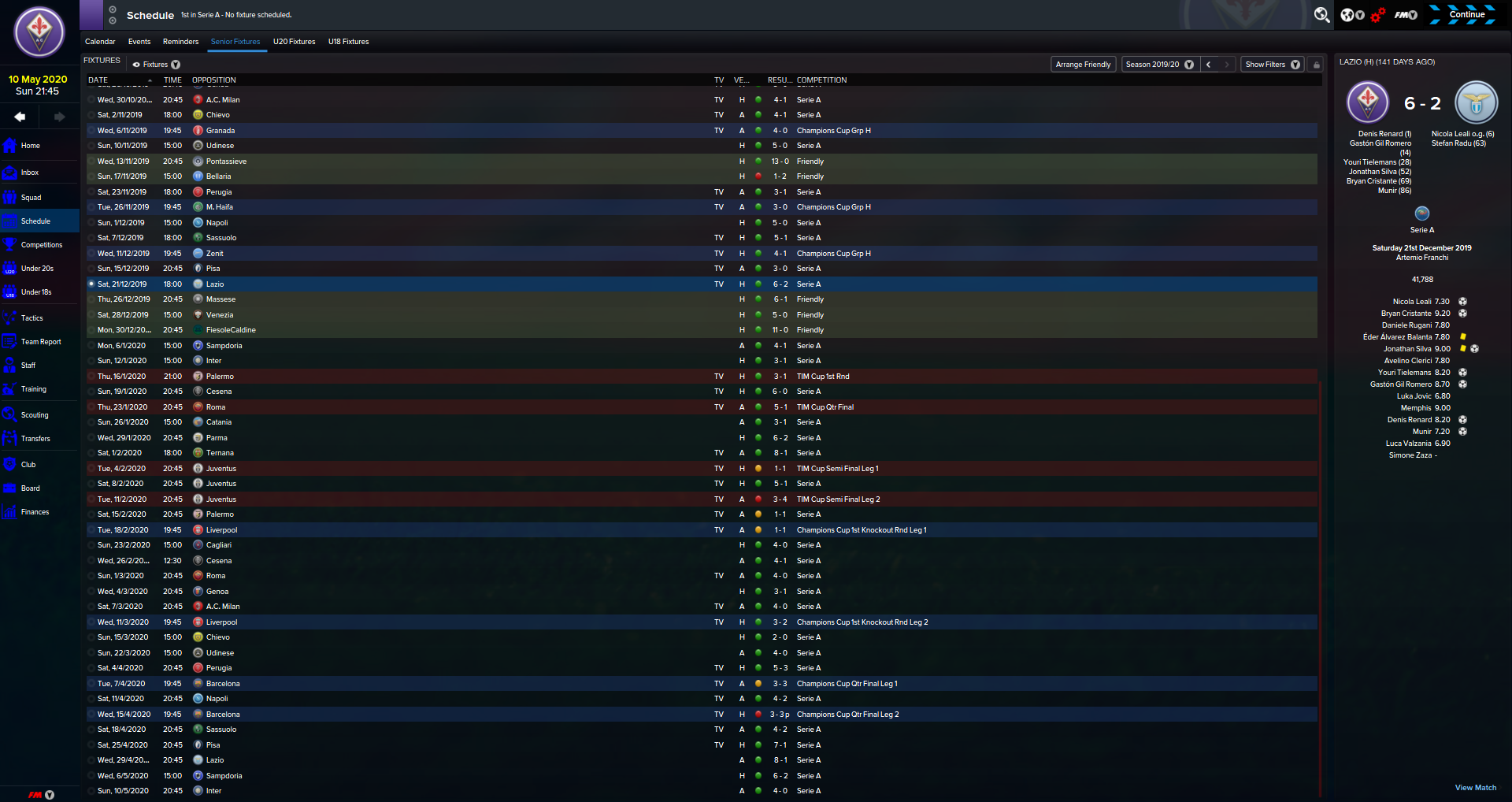Screen dimensions: 1512x802
Task: Switch to the U20 Fixtures tab
Action: coord(295,42)
